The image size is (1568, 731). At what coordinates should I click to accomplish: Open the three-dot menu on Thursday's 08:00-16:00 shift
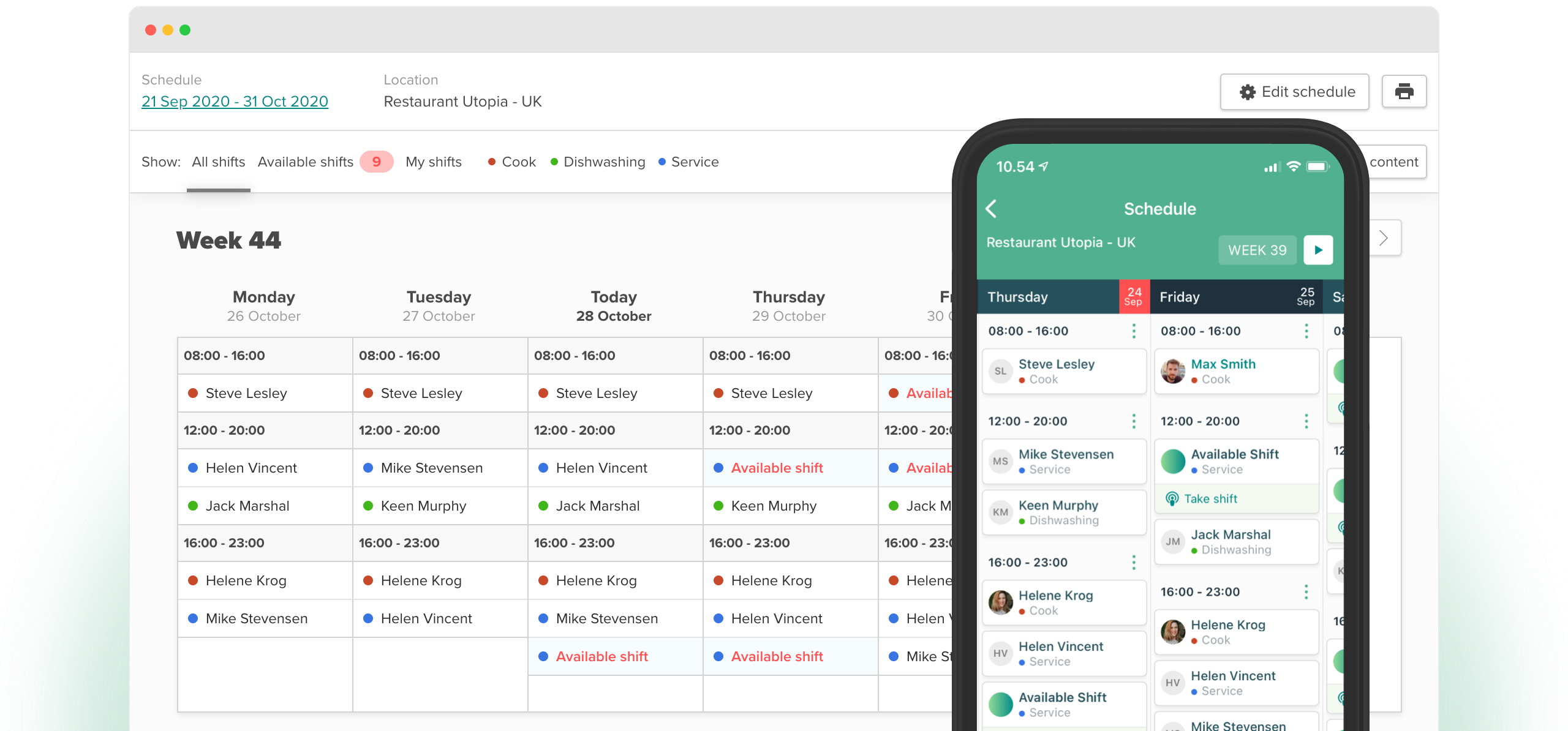tap(1135, 331)
